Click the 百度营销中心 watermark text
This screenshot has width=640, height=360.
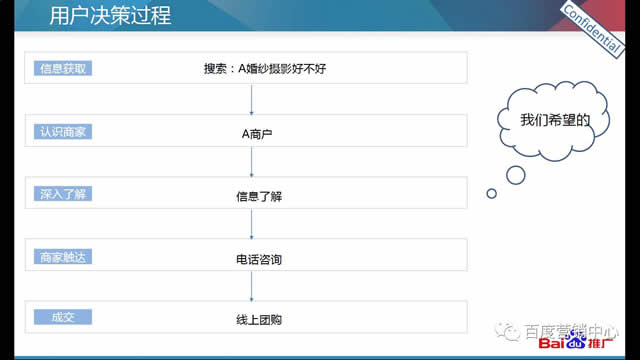571,331
